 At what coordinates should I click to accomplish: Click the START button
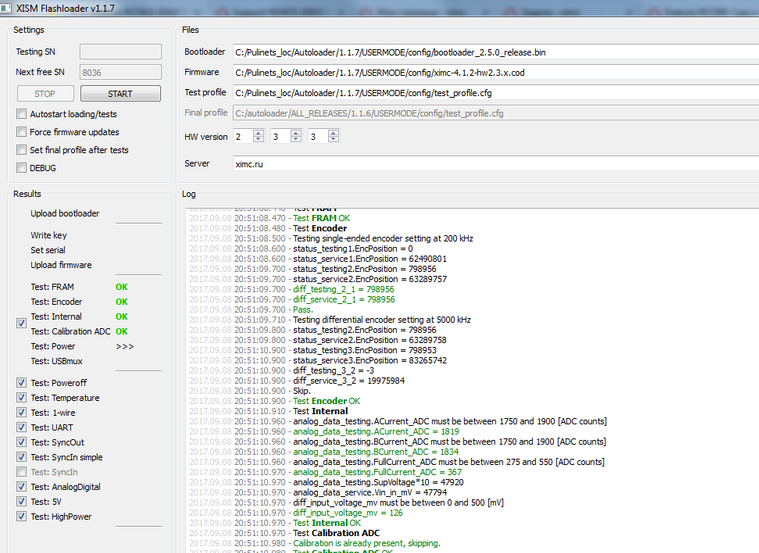tap(120, 93)
